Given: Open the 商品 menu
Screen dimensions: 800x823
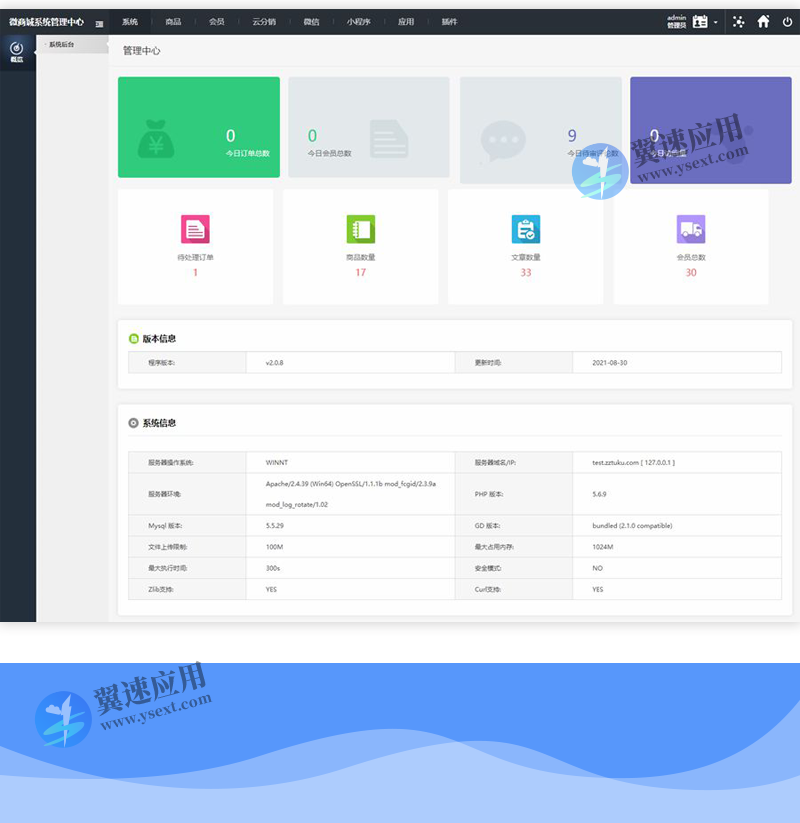Looking at the screenshot, I should [173, 21].
